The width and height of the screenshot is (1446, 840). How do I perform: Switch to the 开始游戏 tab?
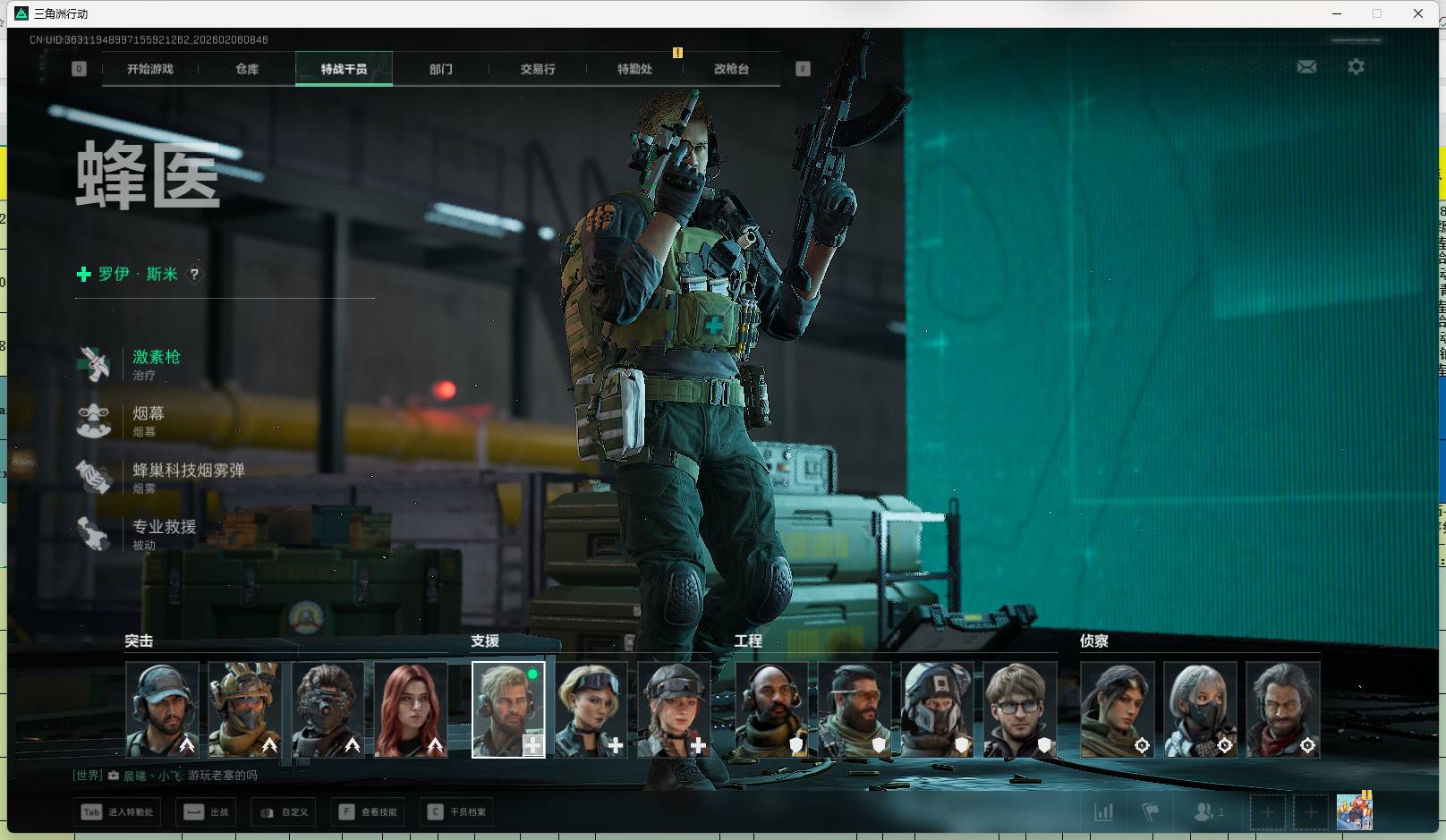tap(150, 69)
